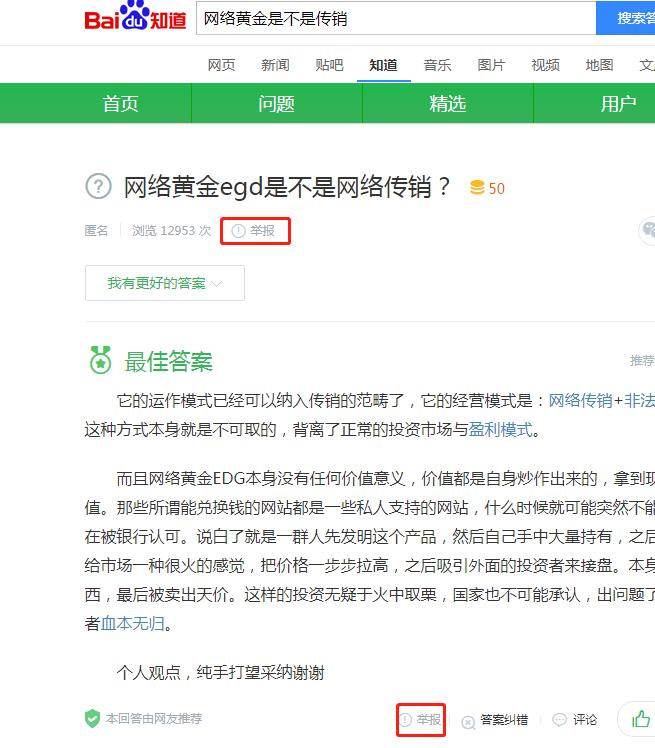Viewport: 655px width, 748px height.
Task: Click the question mark icon beside the title
Action: tap(99, 187)
